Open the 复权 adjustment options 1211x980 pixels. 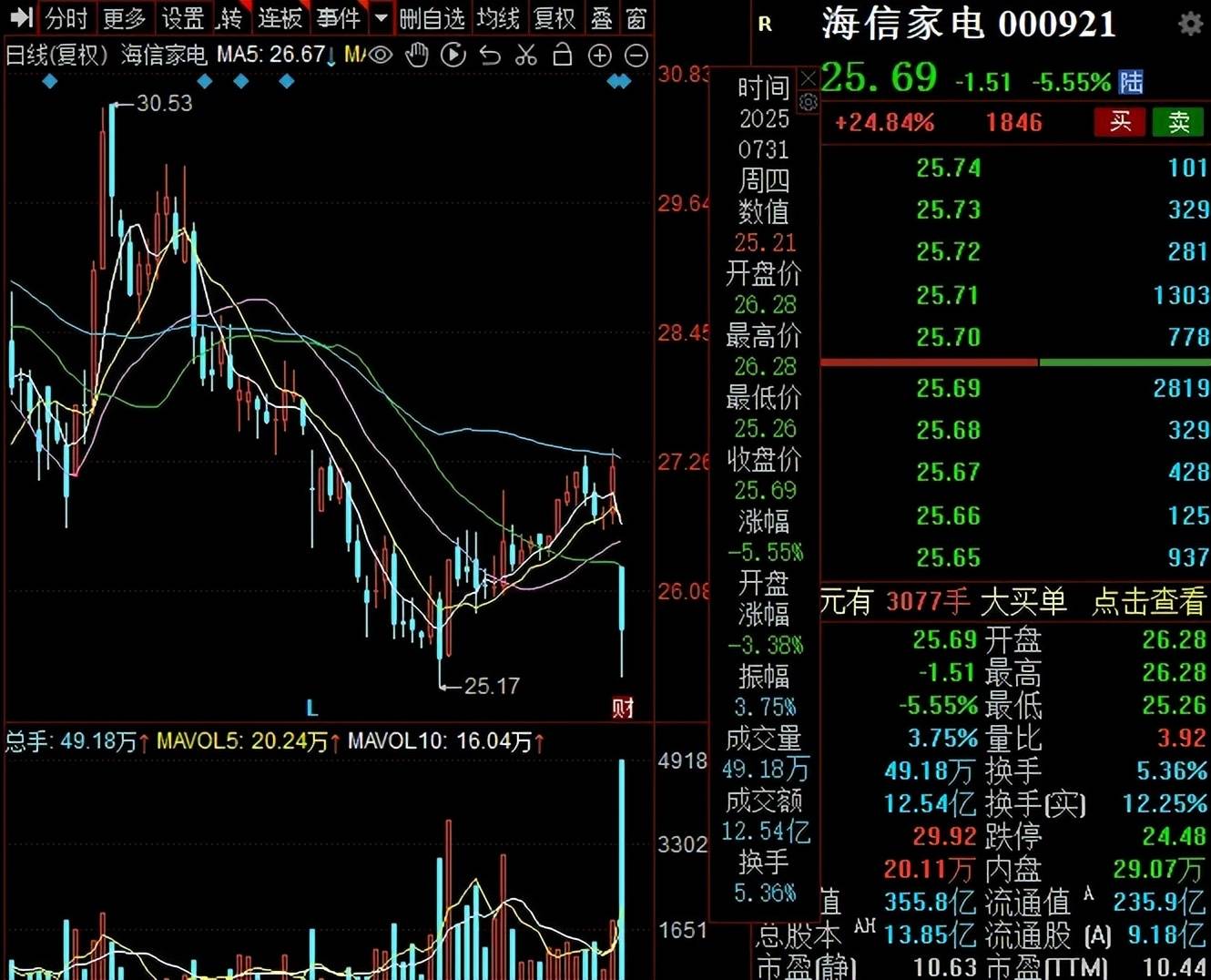pos(555,18)
